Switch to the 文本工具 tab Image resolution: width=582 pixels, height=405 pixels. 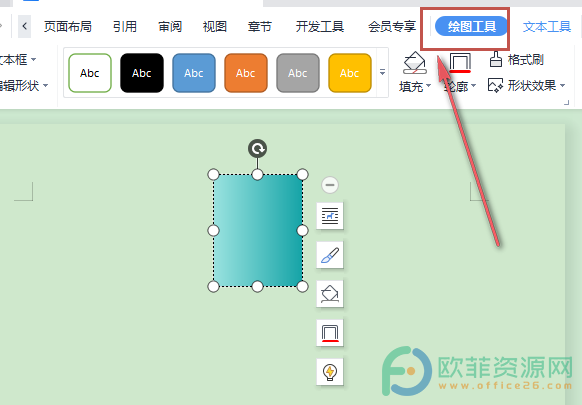547,26
